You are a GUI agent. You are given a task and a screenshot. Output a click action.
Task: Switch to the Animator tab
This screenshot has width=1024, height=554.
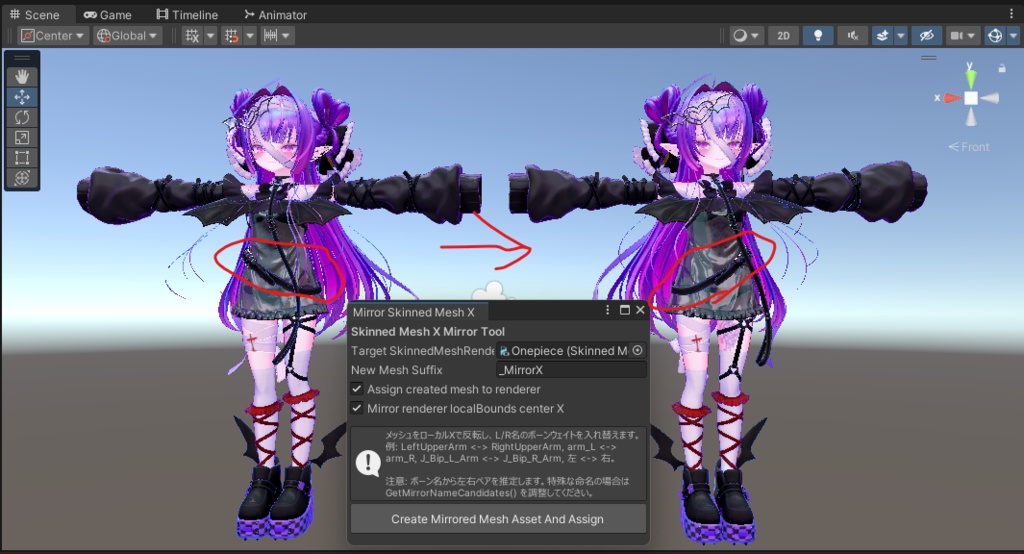pos(275,14)
